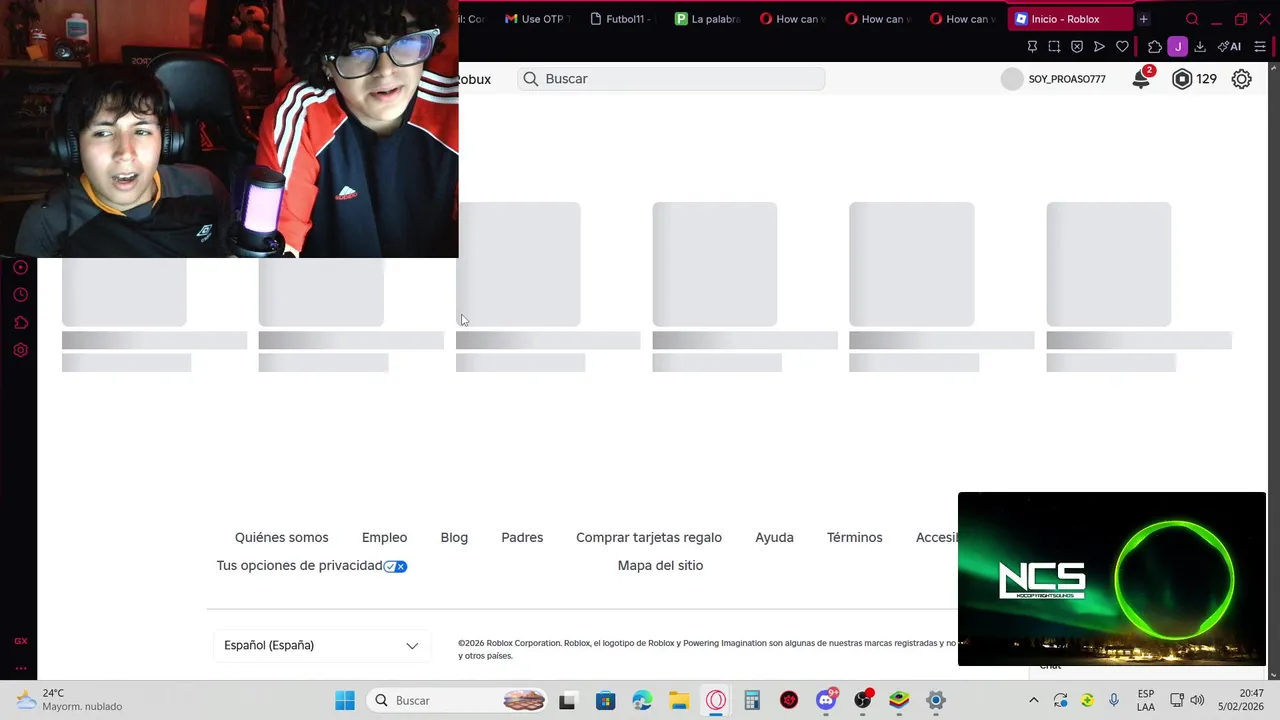Open Tus opciones de privacidad link
Screen dimensions: 1280x720
tap(299, 565)
